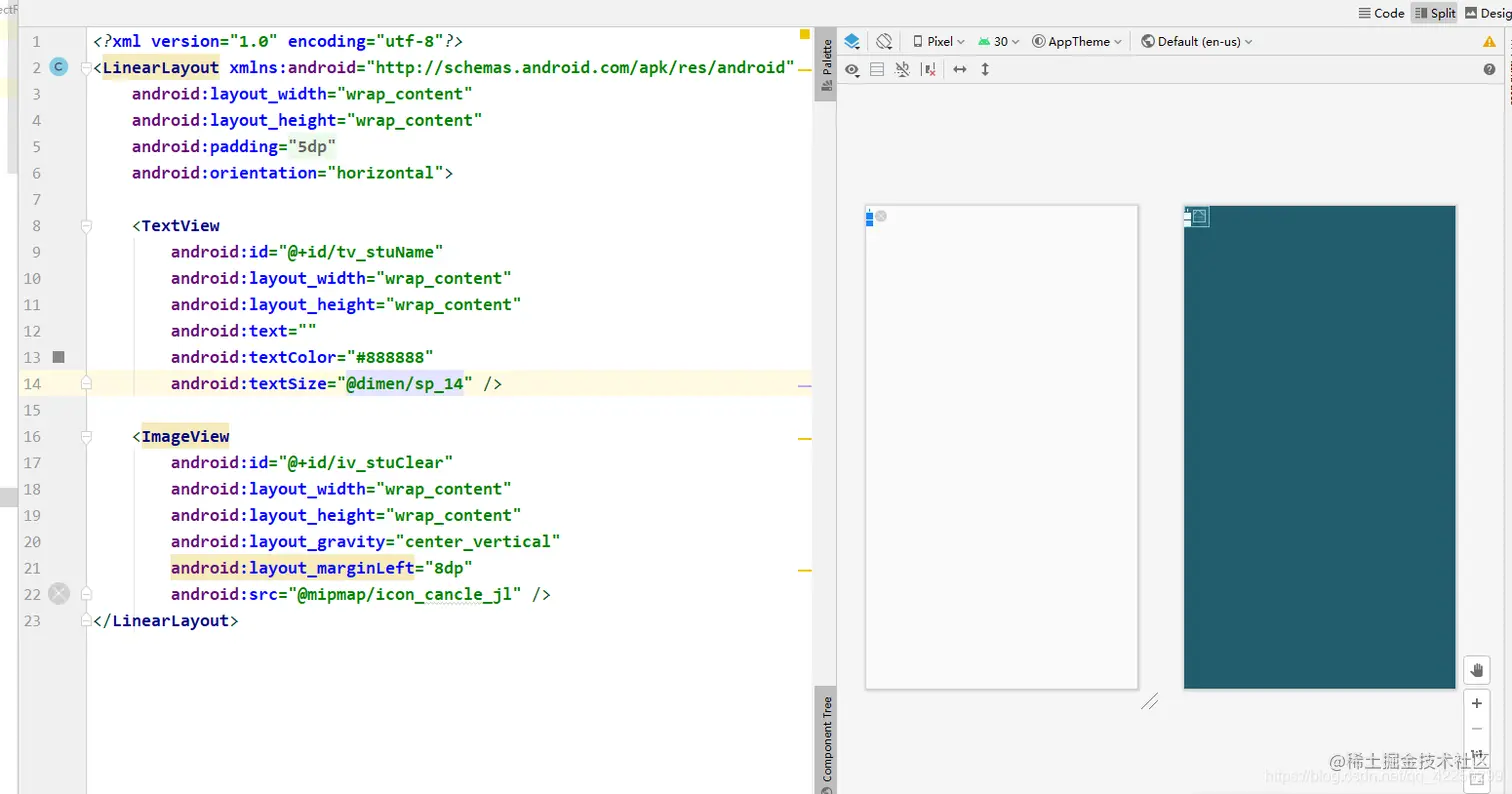Click line number 15 in gutter
This screenshot has height=794, width=1512.
(x=31, y=410)
